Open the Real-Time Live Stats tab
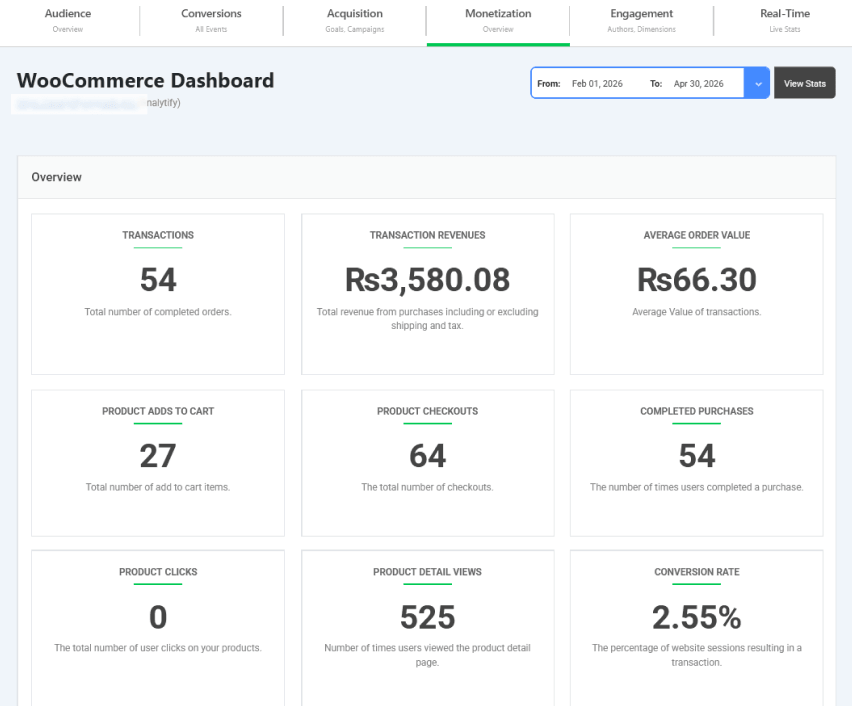Image resolution: width=852 pixels, height=706 pixels. coord(785,20)
